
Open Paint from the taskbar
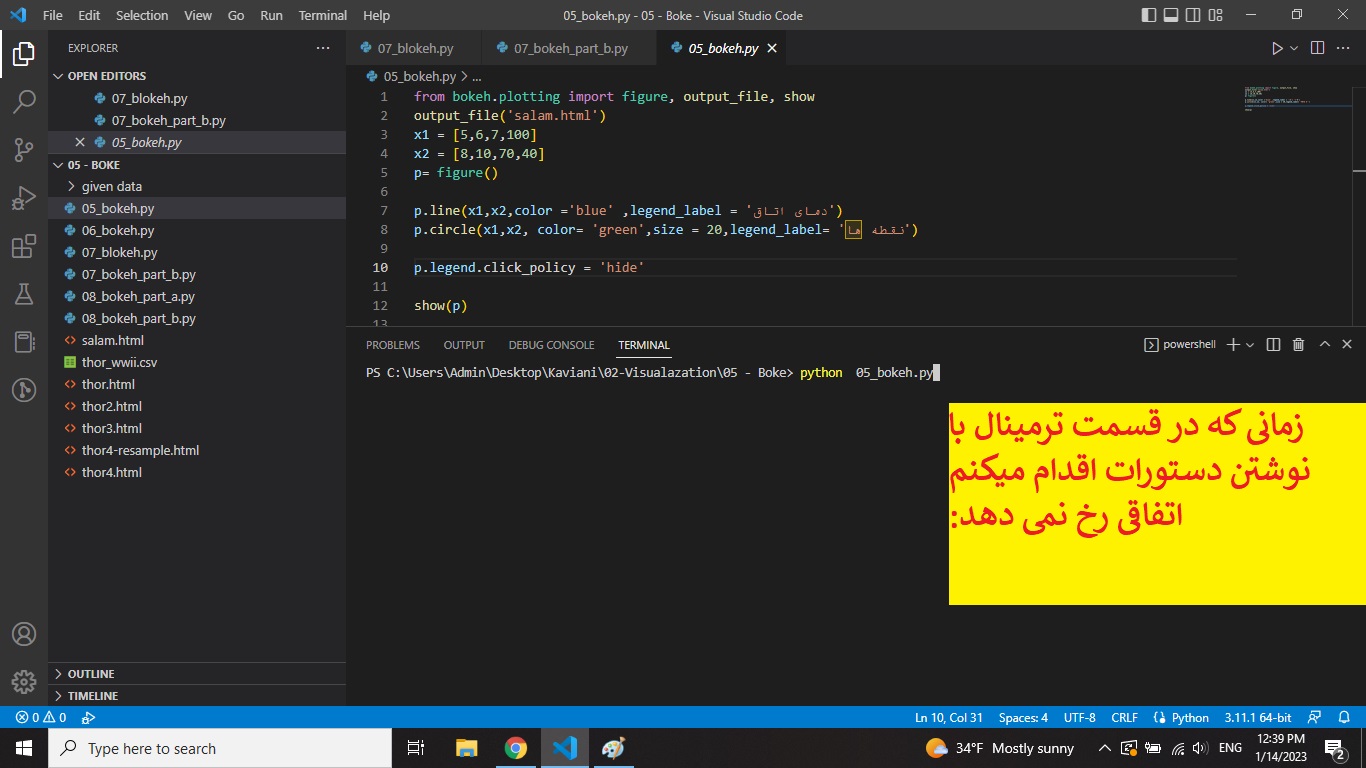click(x=613, y=748)
